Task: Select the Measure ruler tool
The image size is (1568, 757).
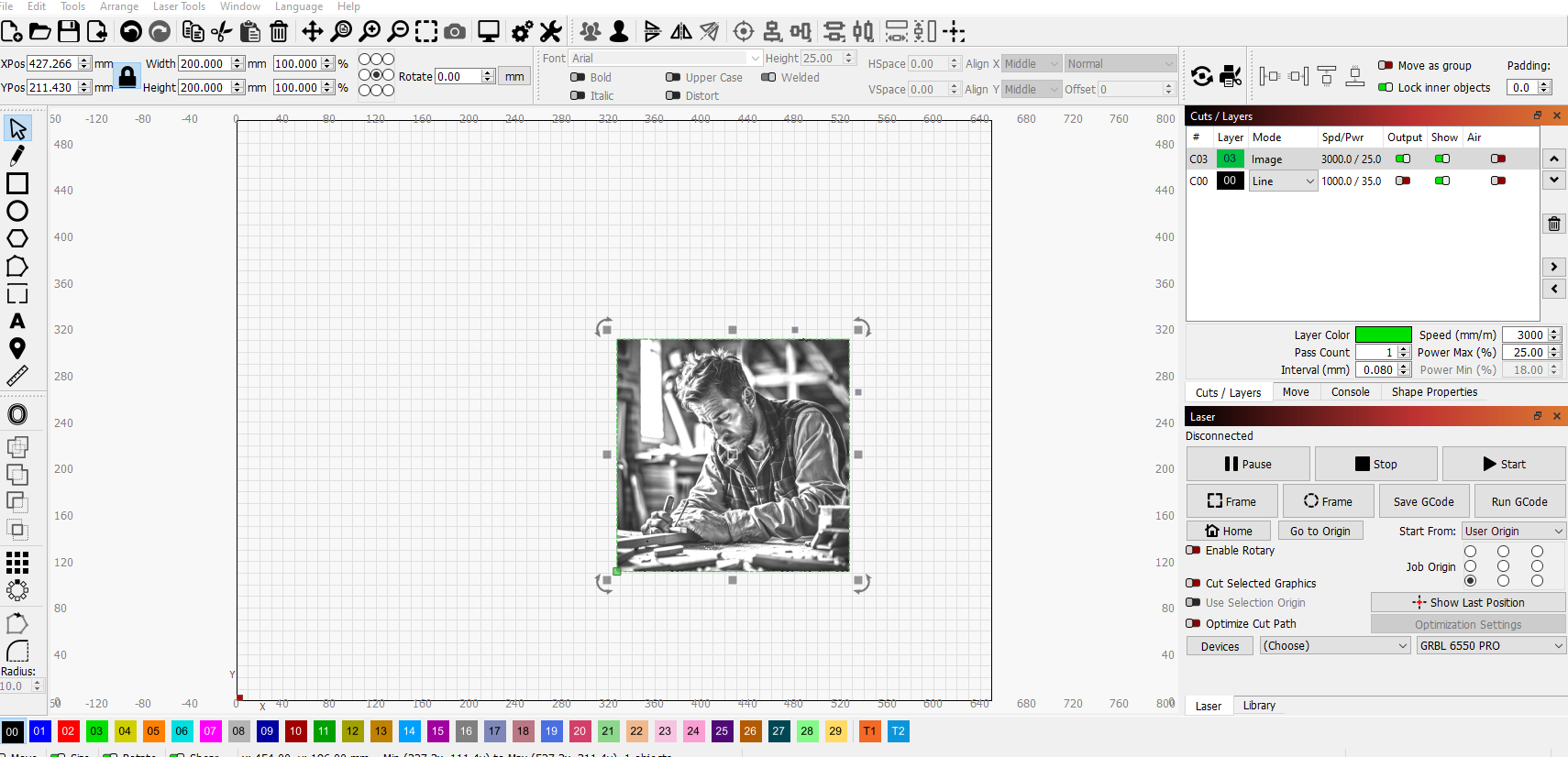Action: tap(17, 376)
